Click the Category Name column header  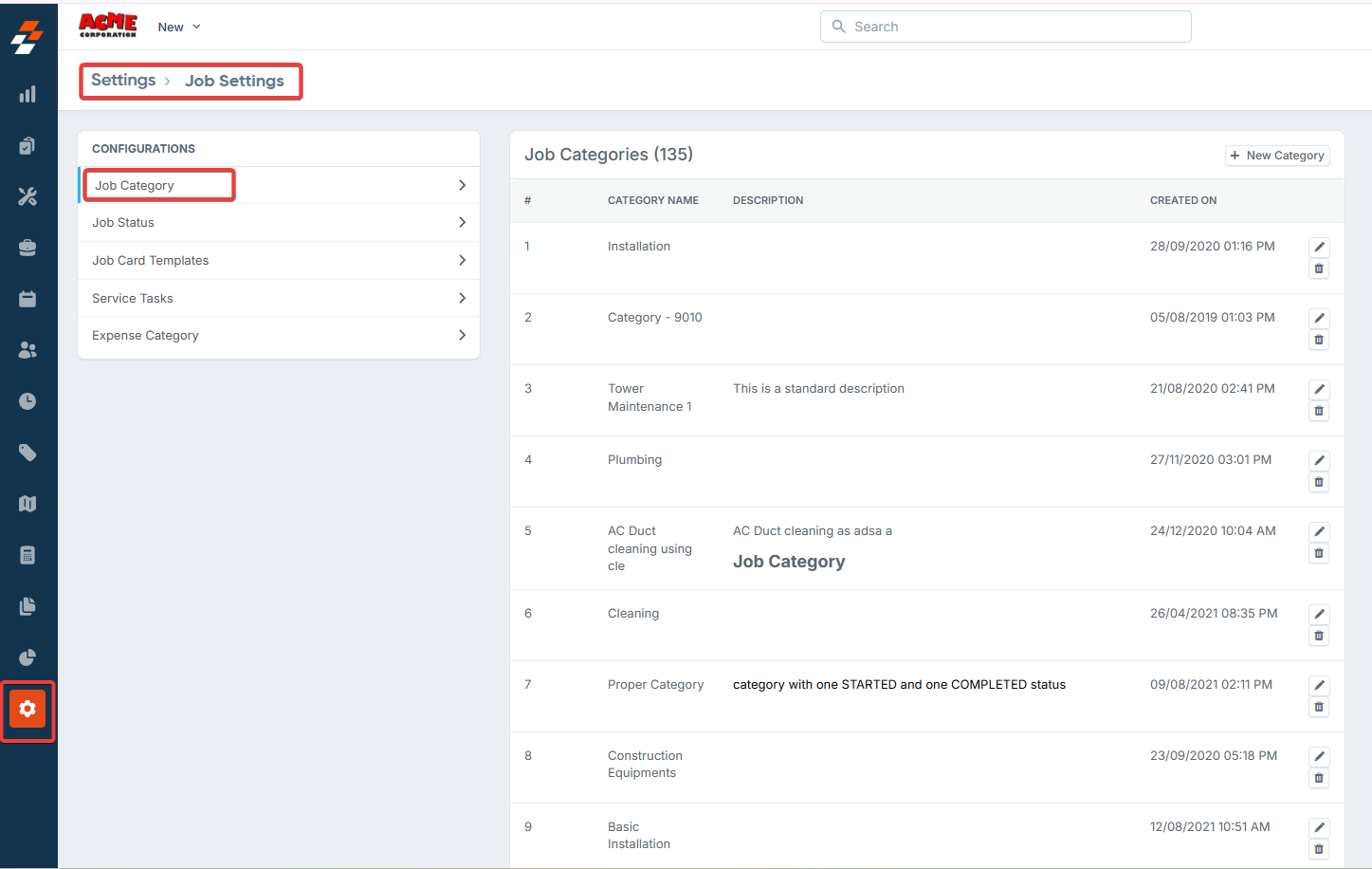pos(653,200)
